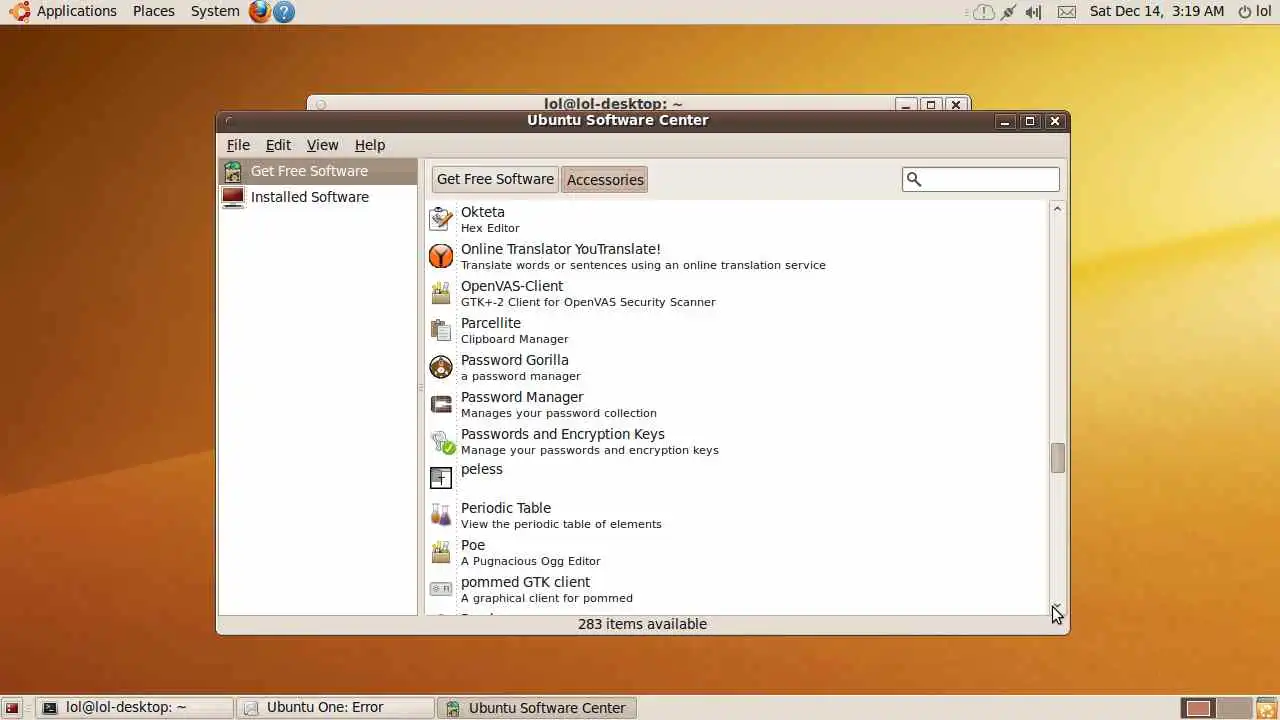Viewport: 1280px width, 720px height.
Task: Click the show desktop icon in bottom panel
Action: [12, 708]
